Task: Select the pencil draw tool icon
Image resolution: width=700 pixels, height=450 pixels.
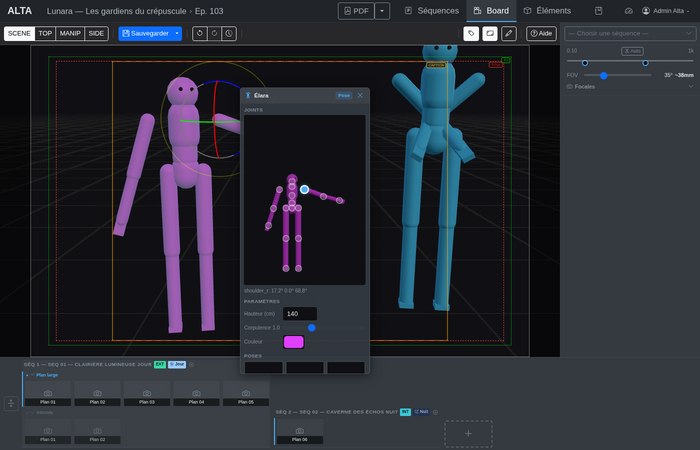Action: [509, 33]
